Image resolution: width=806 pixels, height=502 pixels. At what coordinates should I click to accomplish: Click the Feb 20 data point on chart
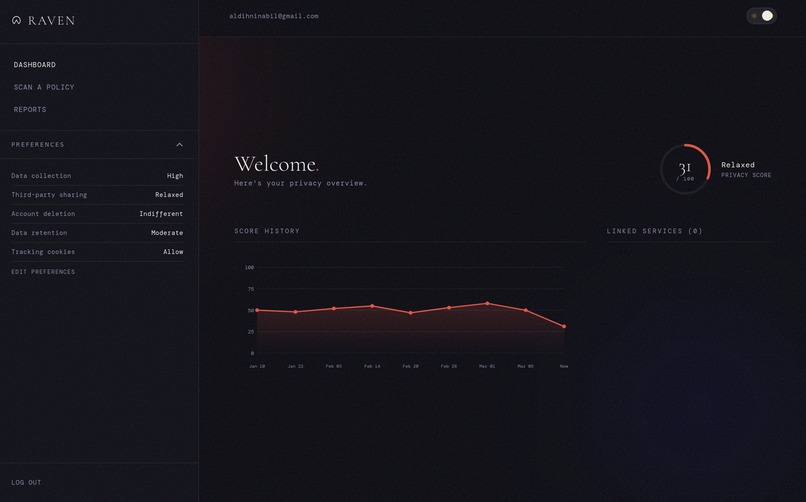pos(410,313)
